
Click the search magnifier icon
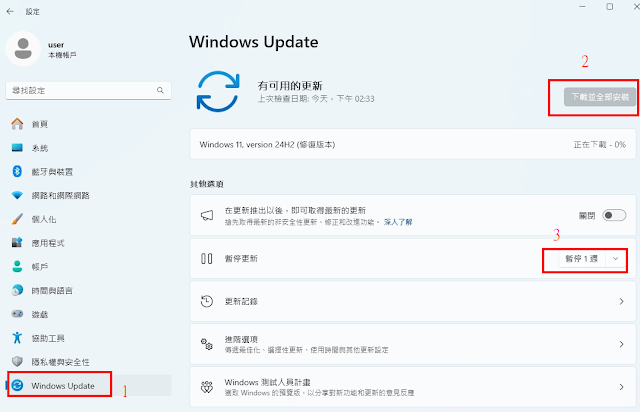pyautogui.click(x=160, y=90)
